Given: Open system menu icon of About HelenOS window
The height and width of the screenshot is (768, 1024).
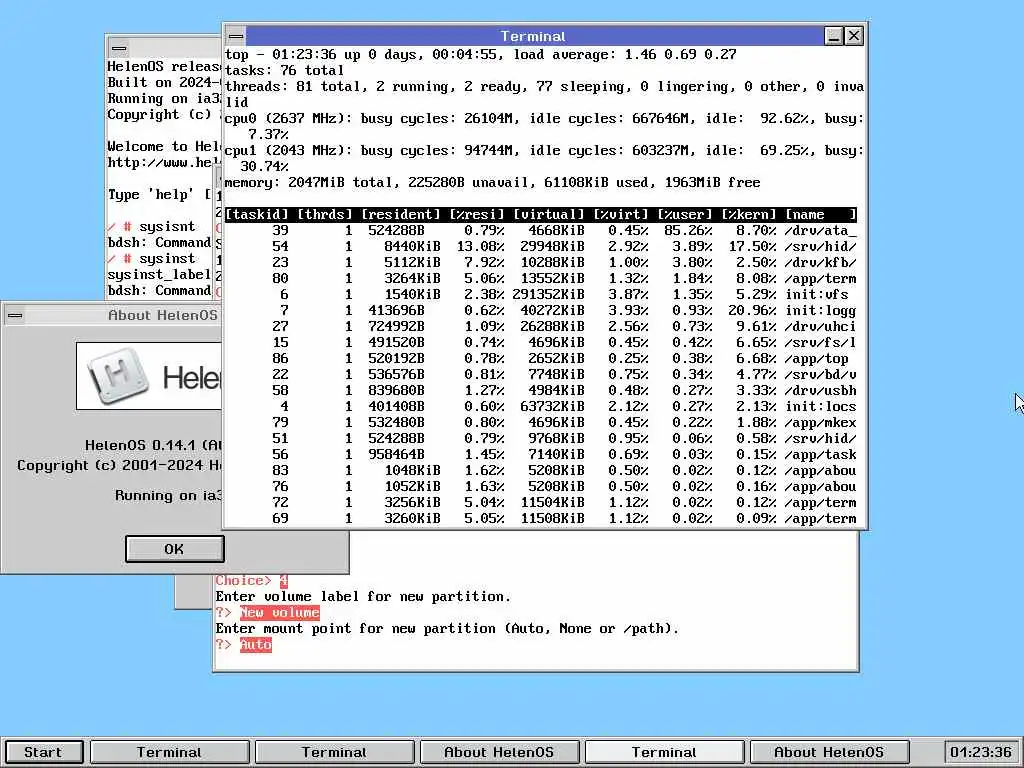Looking at the screenshot, I should click(15, 315).
